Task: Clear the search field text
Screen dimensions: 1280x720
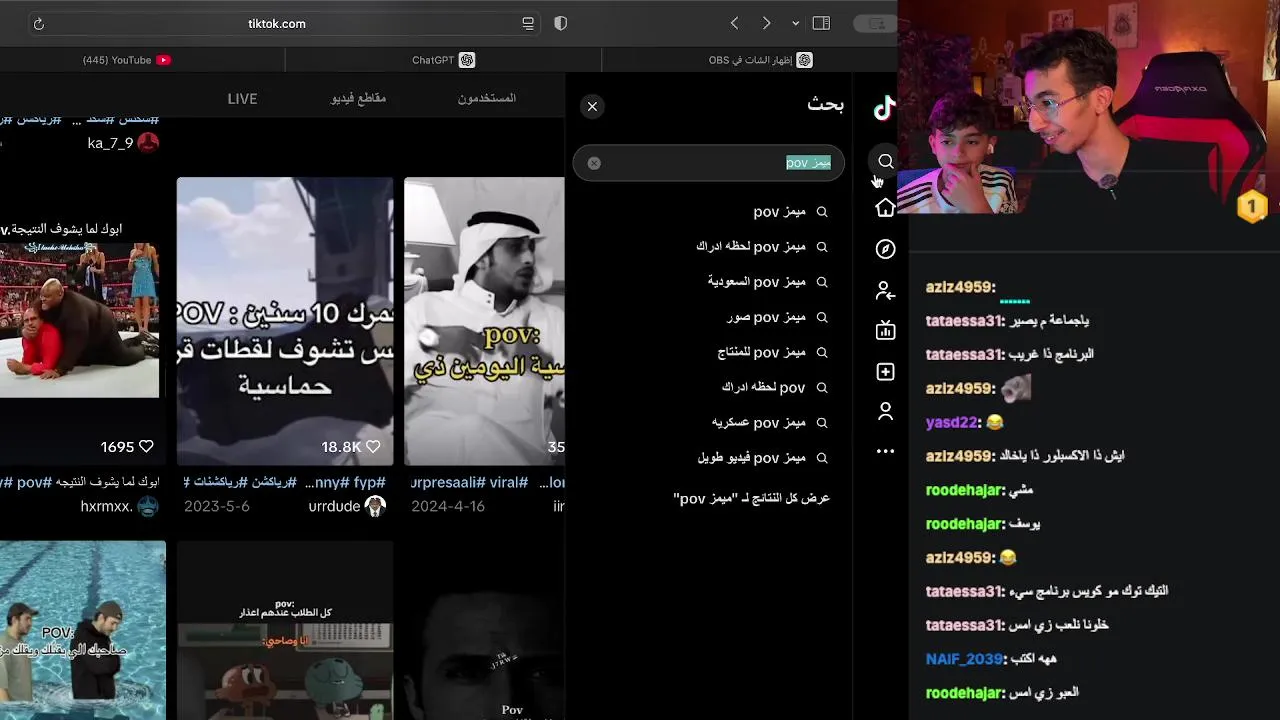Action: pyautogui.click(x=594, y=163)
